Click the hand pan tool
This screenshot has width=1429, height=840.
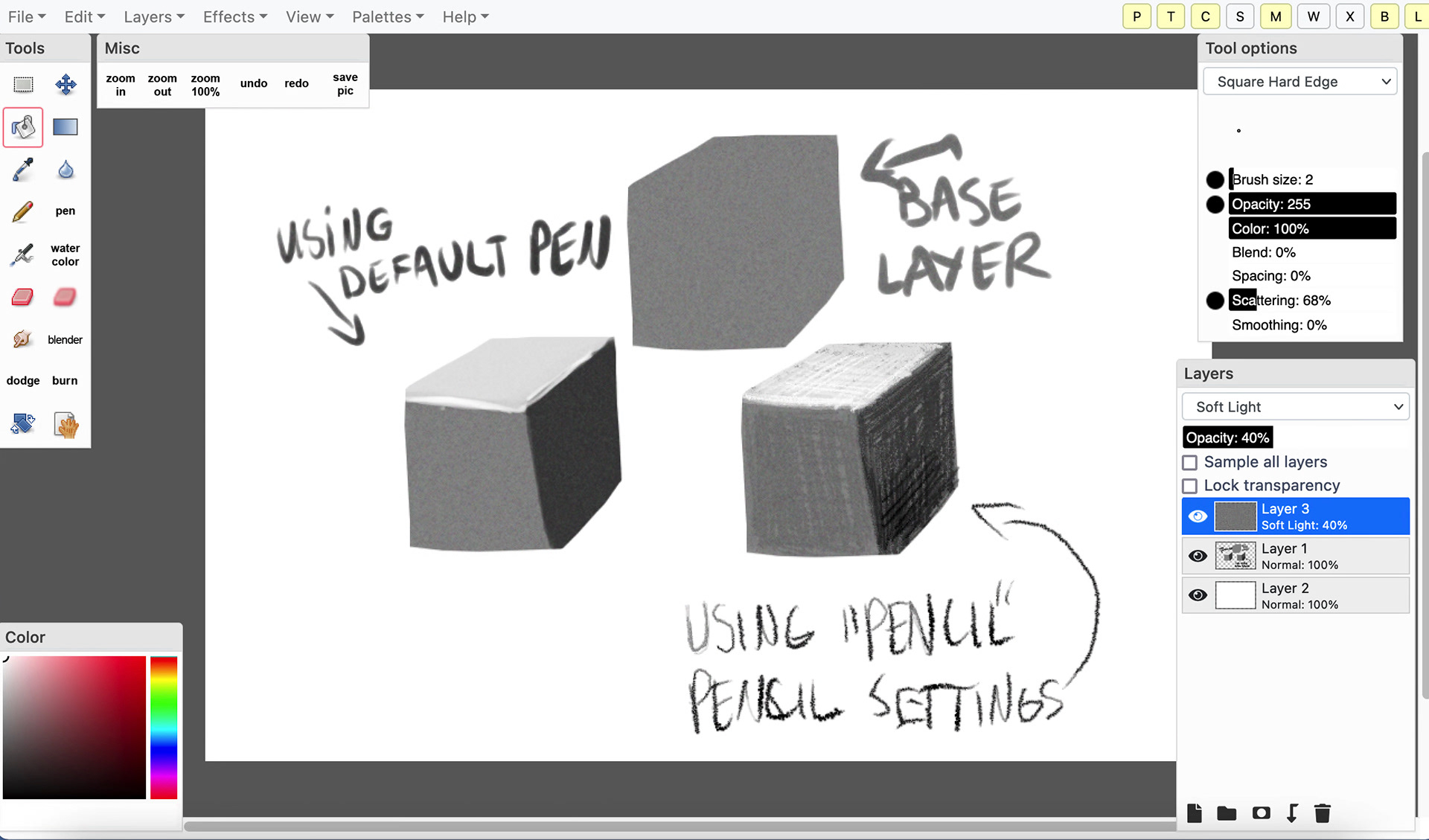point(65,425)
